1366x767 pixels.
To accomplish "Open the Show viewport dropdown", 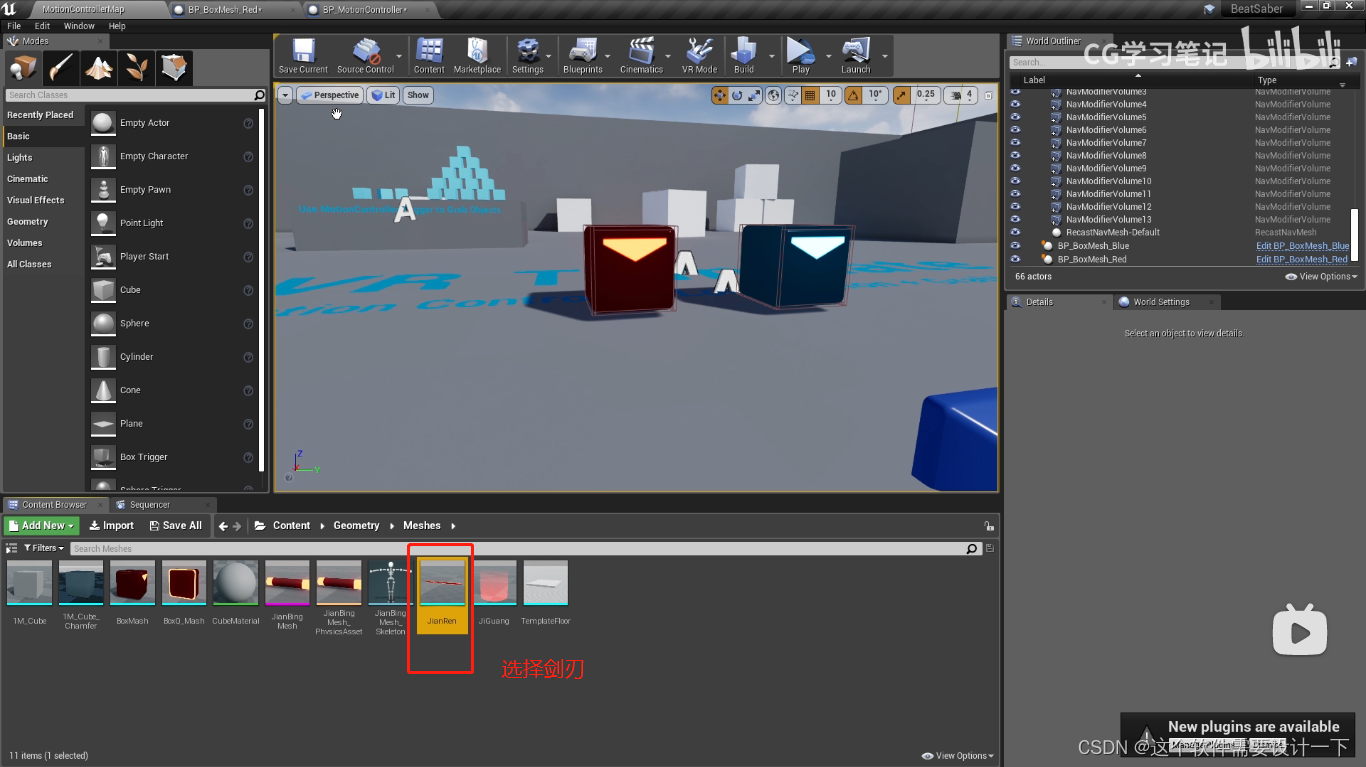I will click(x=418, y=95).
